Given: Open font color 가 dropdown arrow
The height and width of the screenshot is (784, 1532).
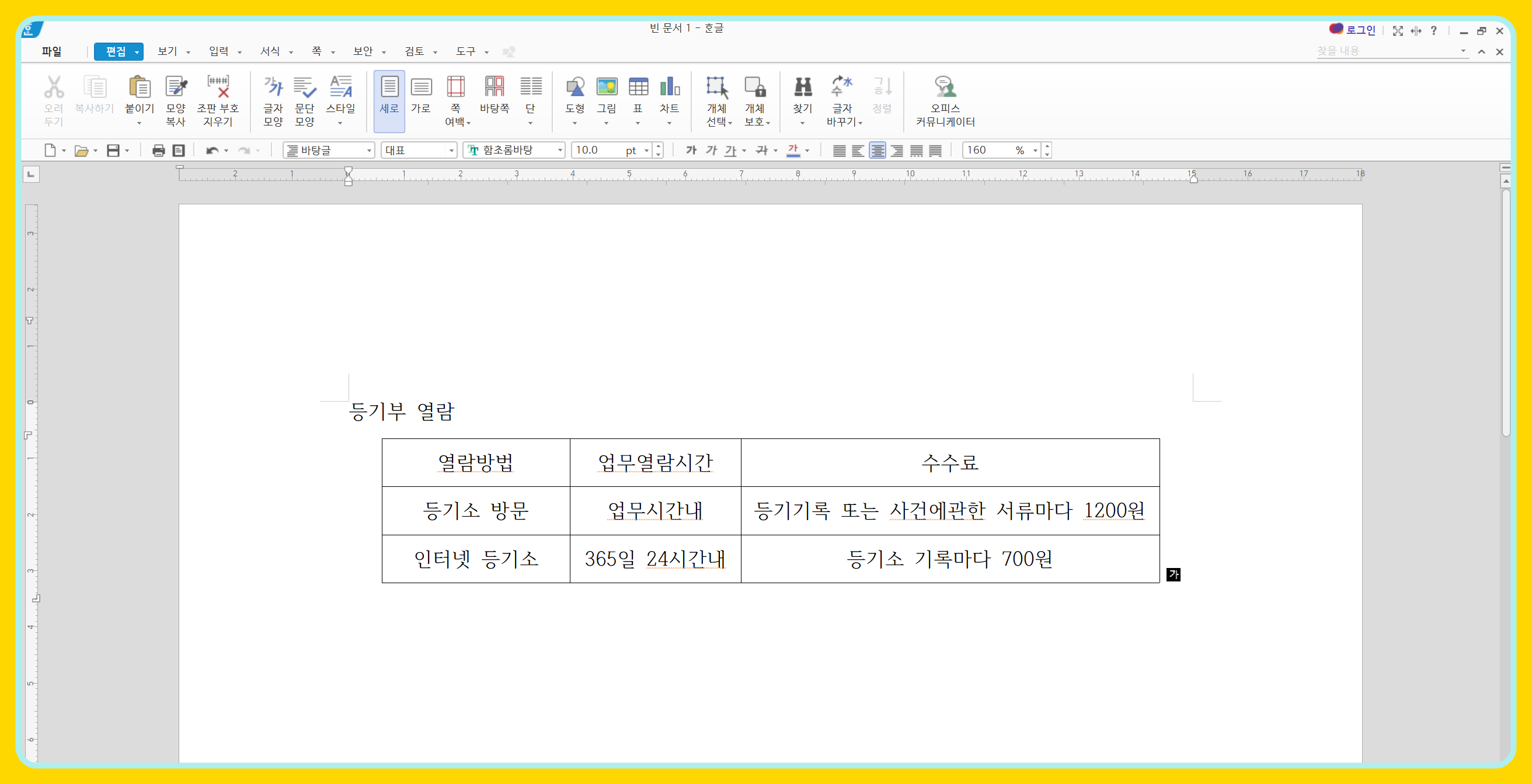Looking at the screenshot, I should click(807, 151).
